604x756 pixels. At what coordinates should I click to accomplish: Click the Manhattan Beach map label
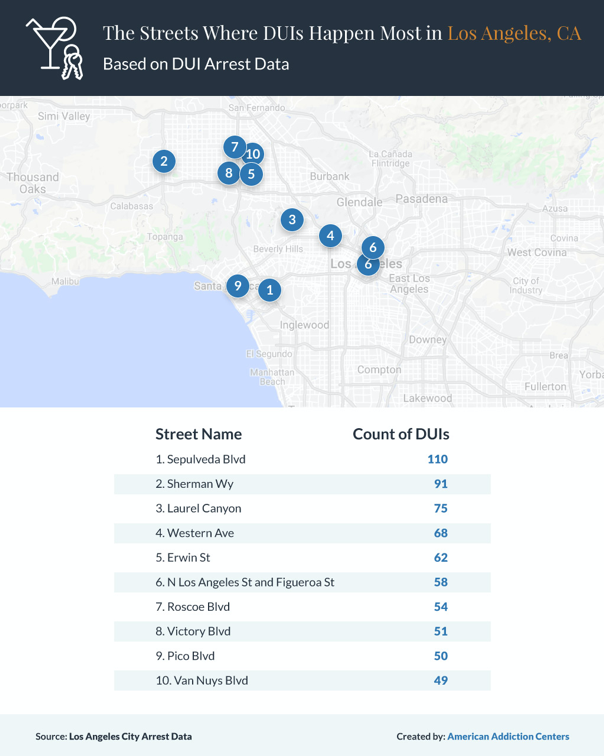pyautogui.click(x=272, y=377)
